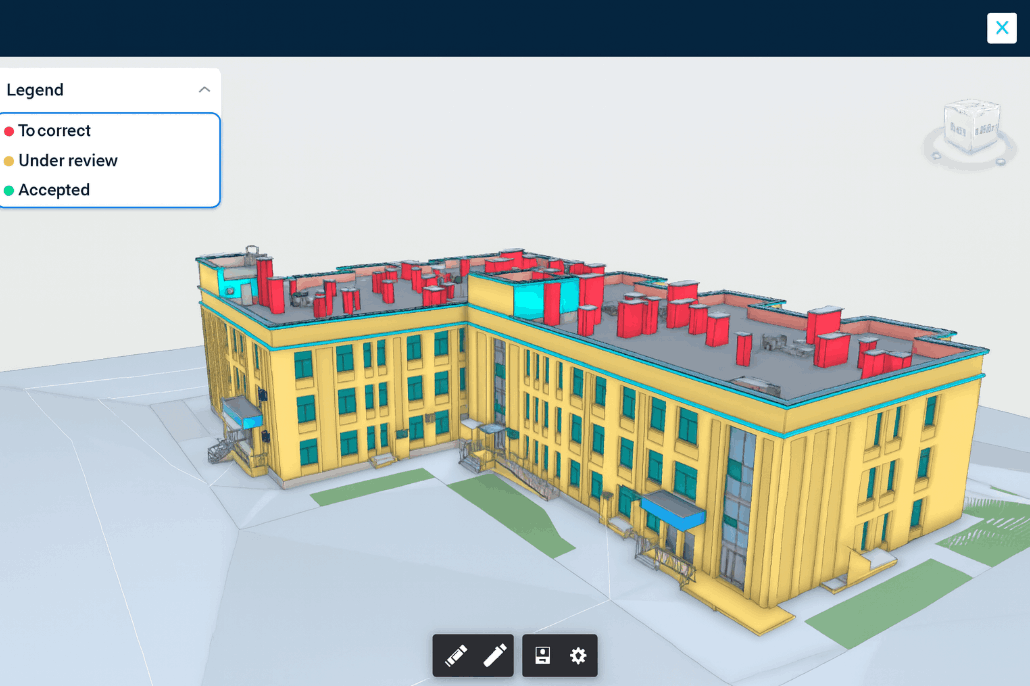
Task: Click the blue entrance canopy on front facade
Action: (x=673, y=511)
